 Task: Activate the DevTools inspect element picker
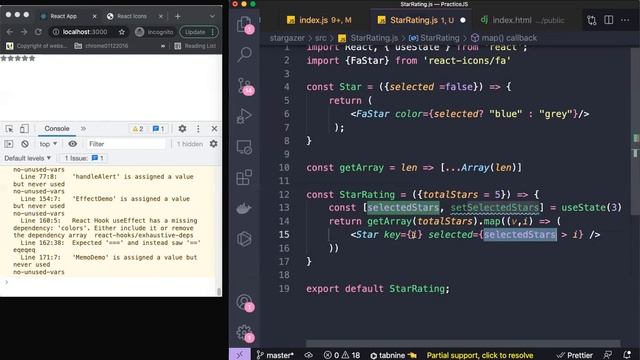(9, 129)
